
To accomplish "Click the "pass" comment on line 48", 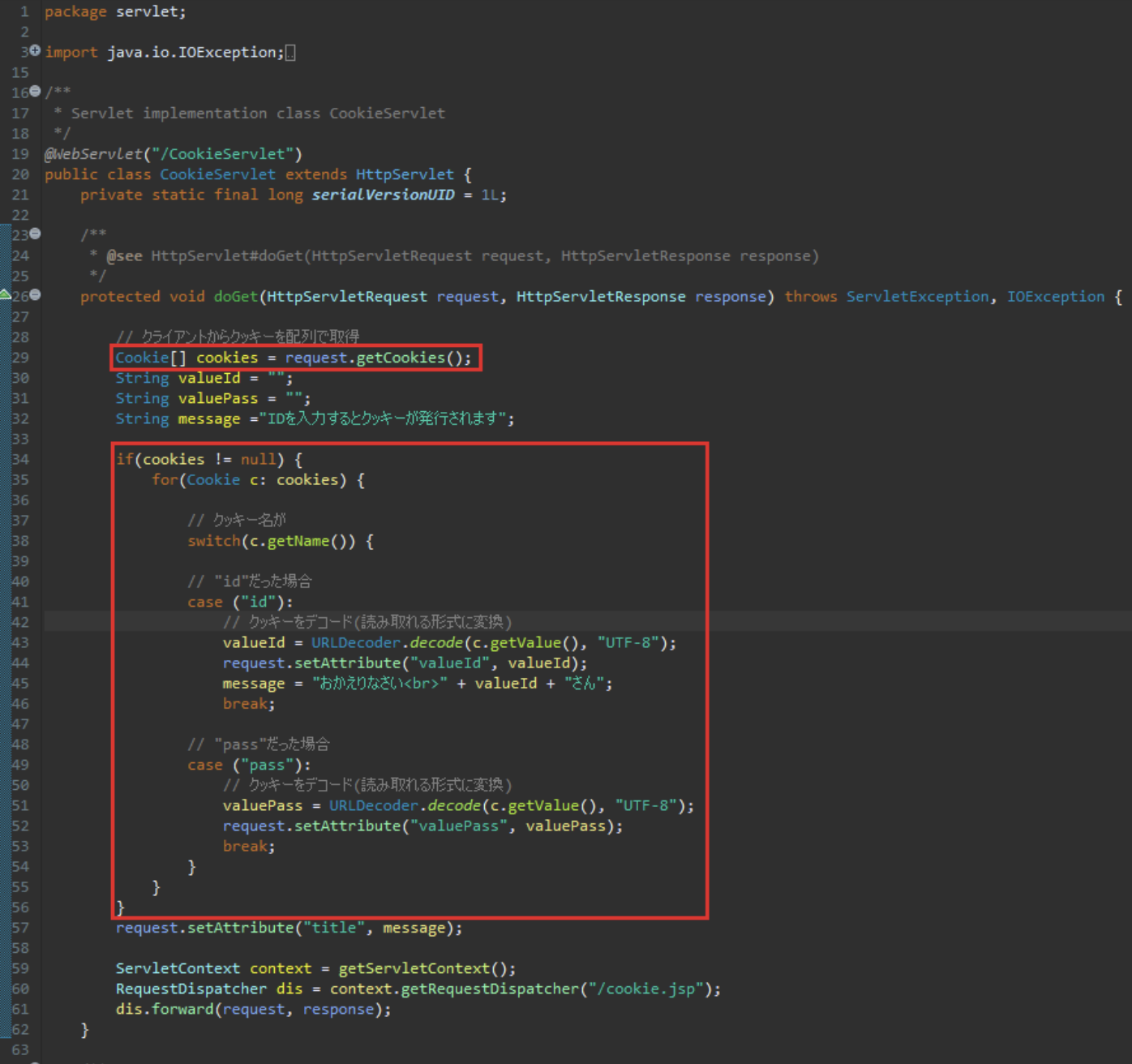I will [259, 744].
